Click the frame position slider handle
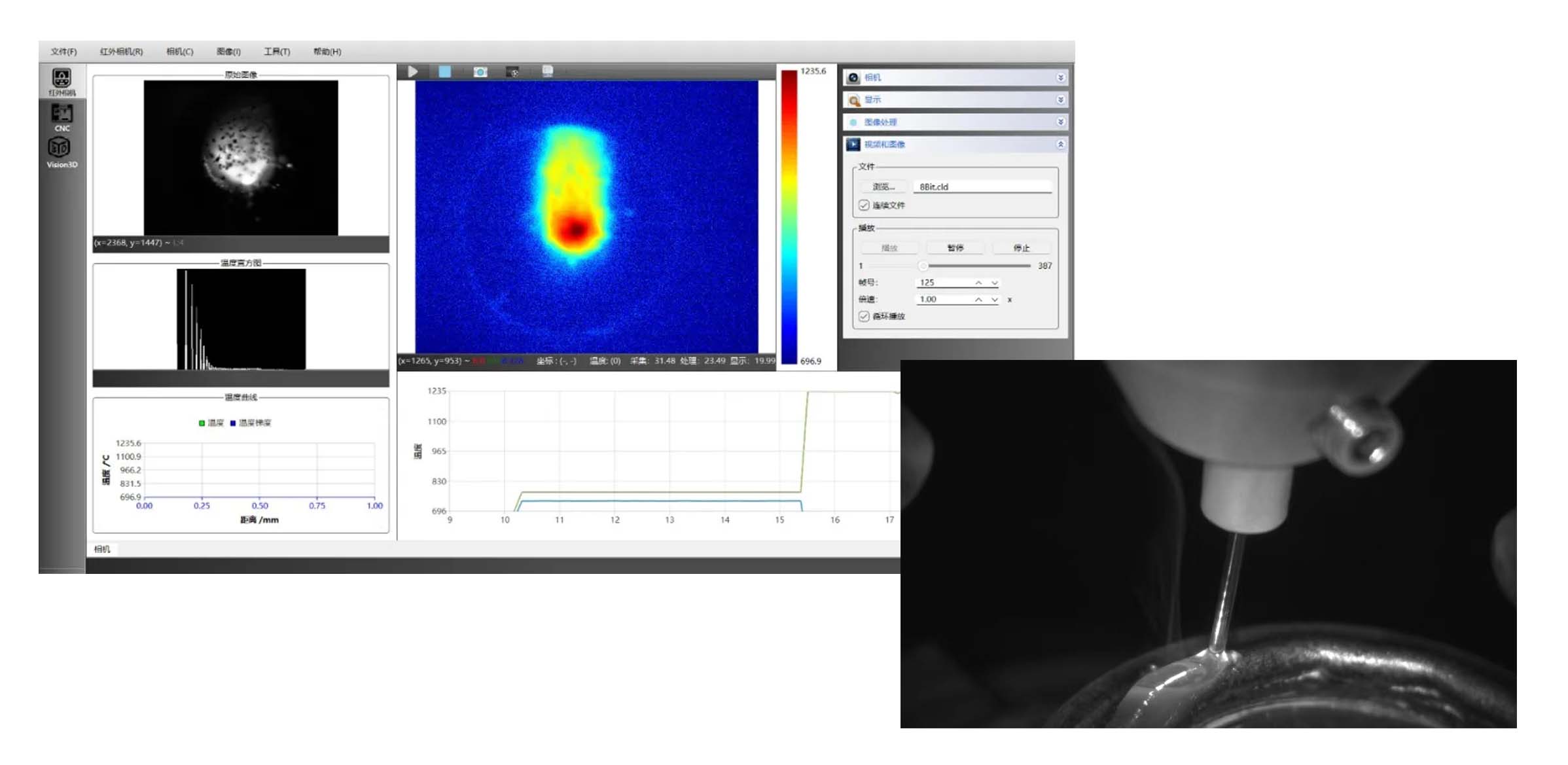This screenshot has width=1568, height=765. click(x=923, y=266)
